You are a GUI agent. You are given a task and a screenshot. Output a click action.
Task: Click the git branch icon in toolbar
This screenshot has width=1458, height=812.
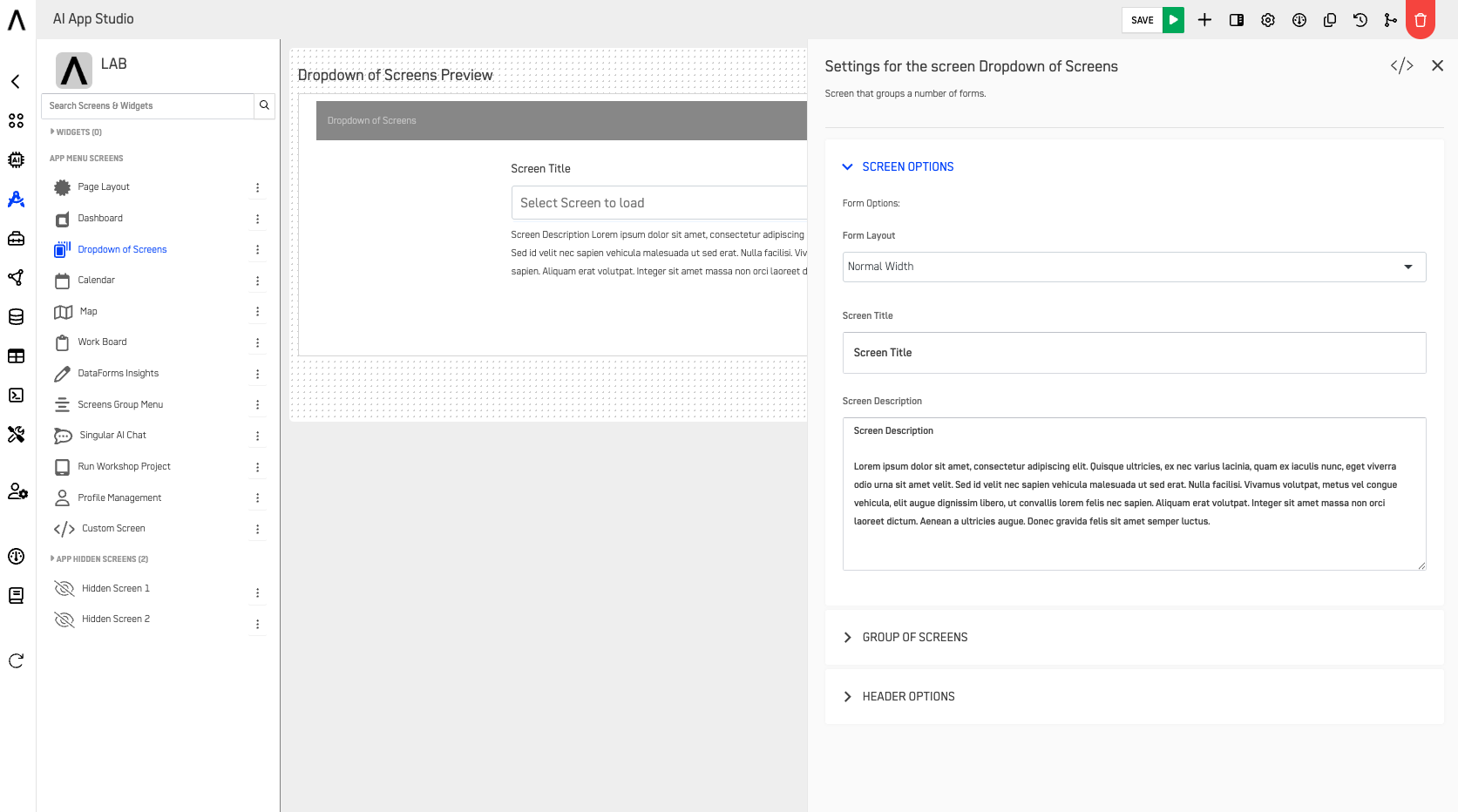click(x=1391, y=20)
